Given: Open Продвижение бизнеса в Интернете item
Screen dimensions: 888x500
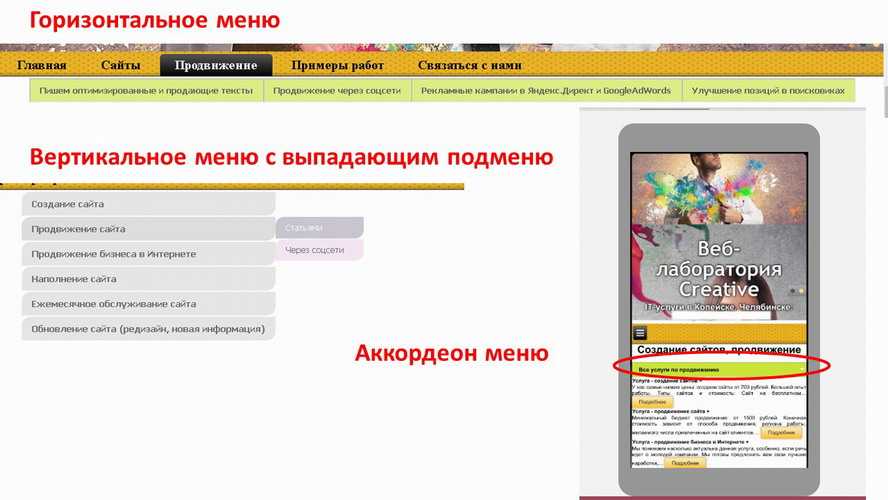Looking at the screenshot, I should 147,254.
